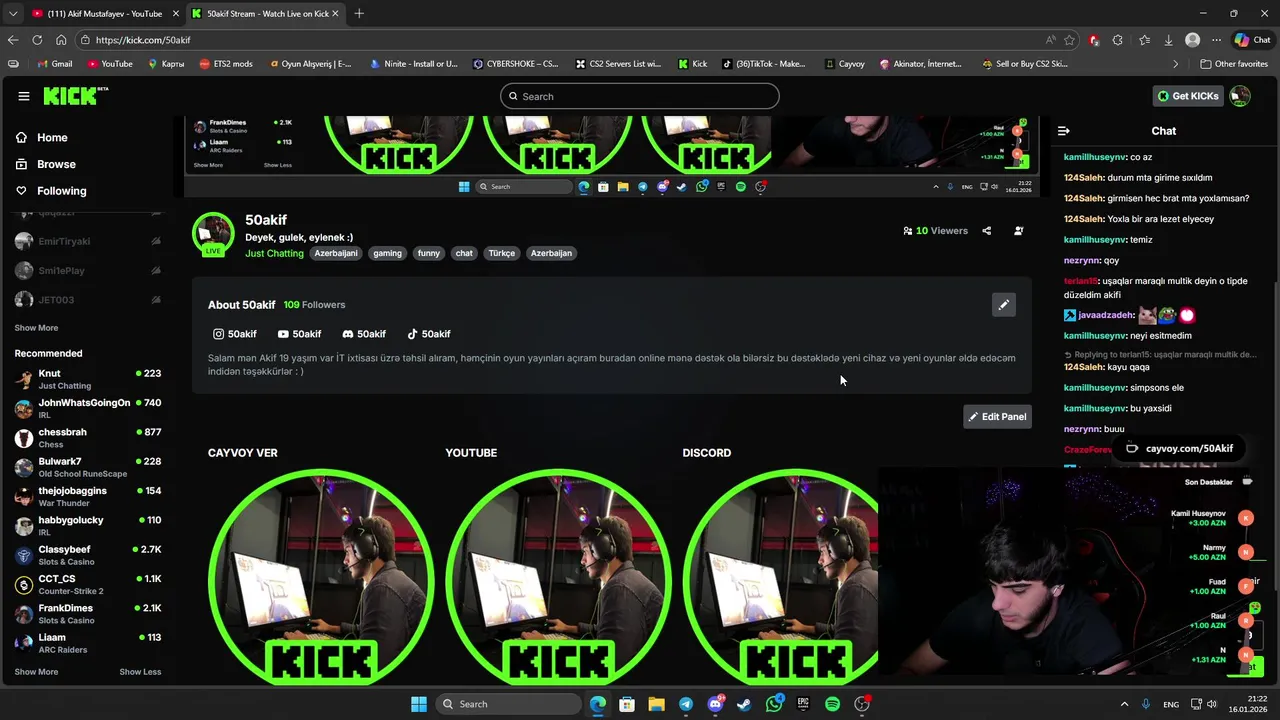Open the CS2 Servers List bookmark
This screenshot has height=720, width=1280.
618,64
